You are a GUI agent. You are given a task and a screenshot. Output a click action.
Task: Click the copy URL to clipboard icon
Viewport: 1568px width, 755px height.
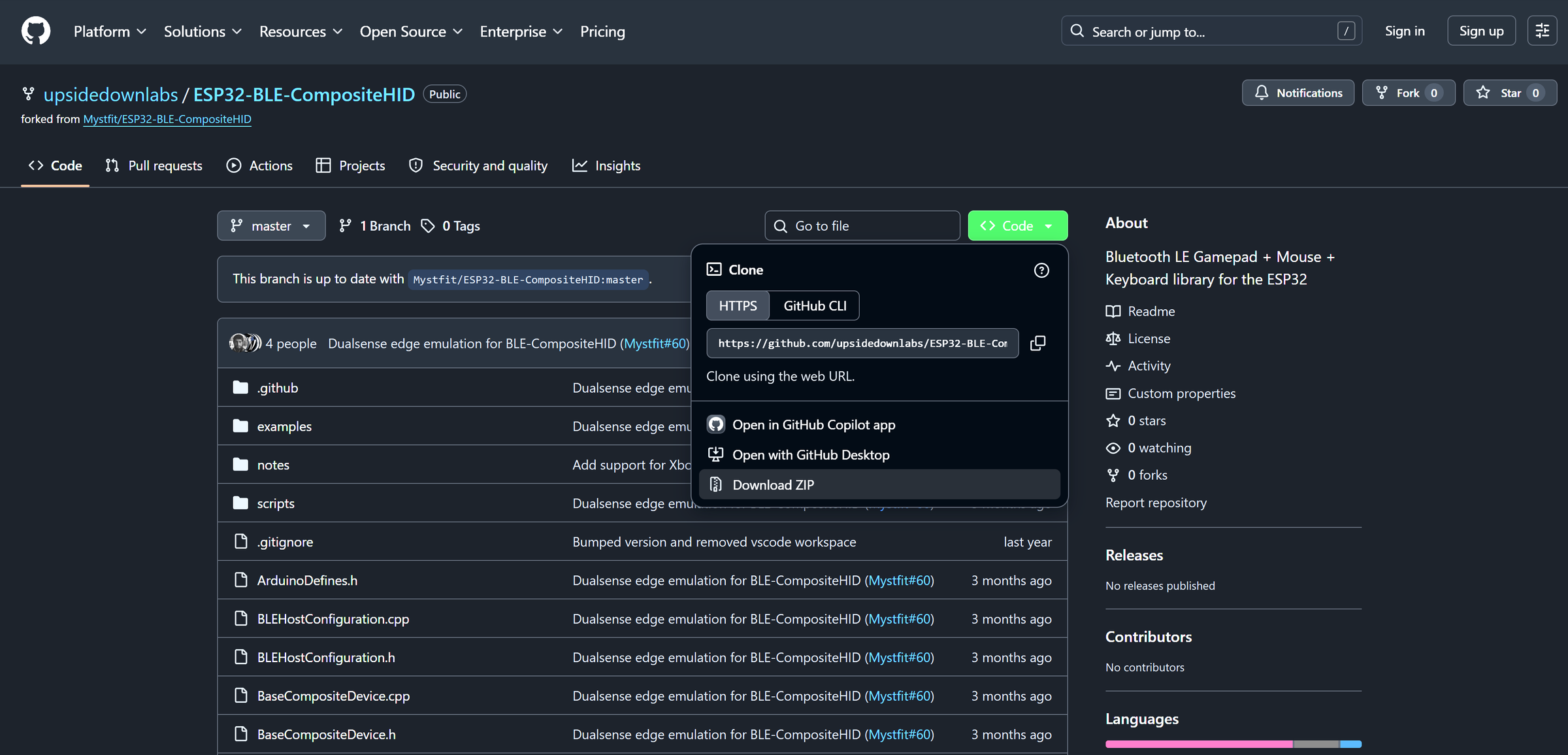click(x=1037, y=343)
